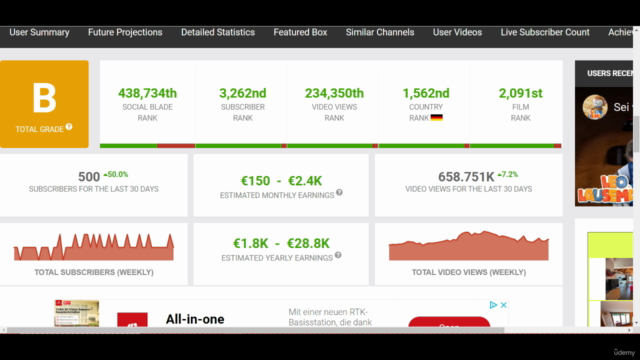Open the User Videos tab
The width and height of the screenshot is (640, 360).
pos(457,32)
